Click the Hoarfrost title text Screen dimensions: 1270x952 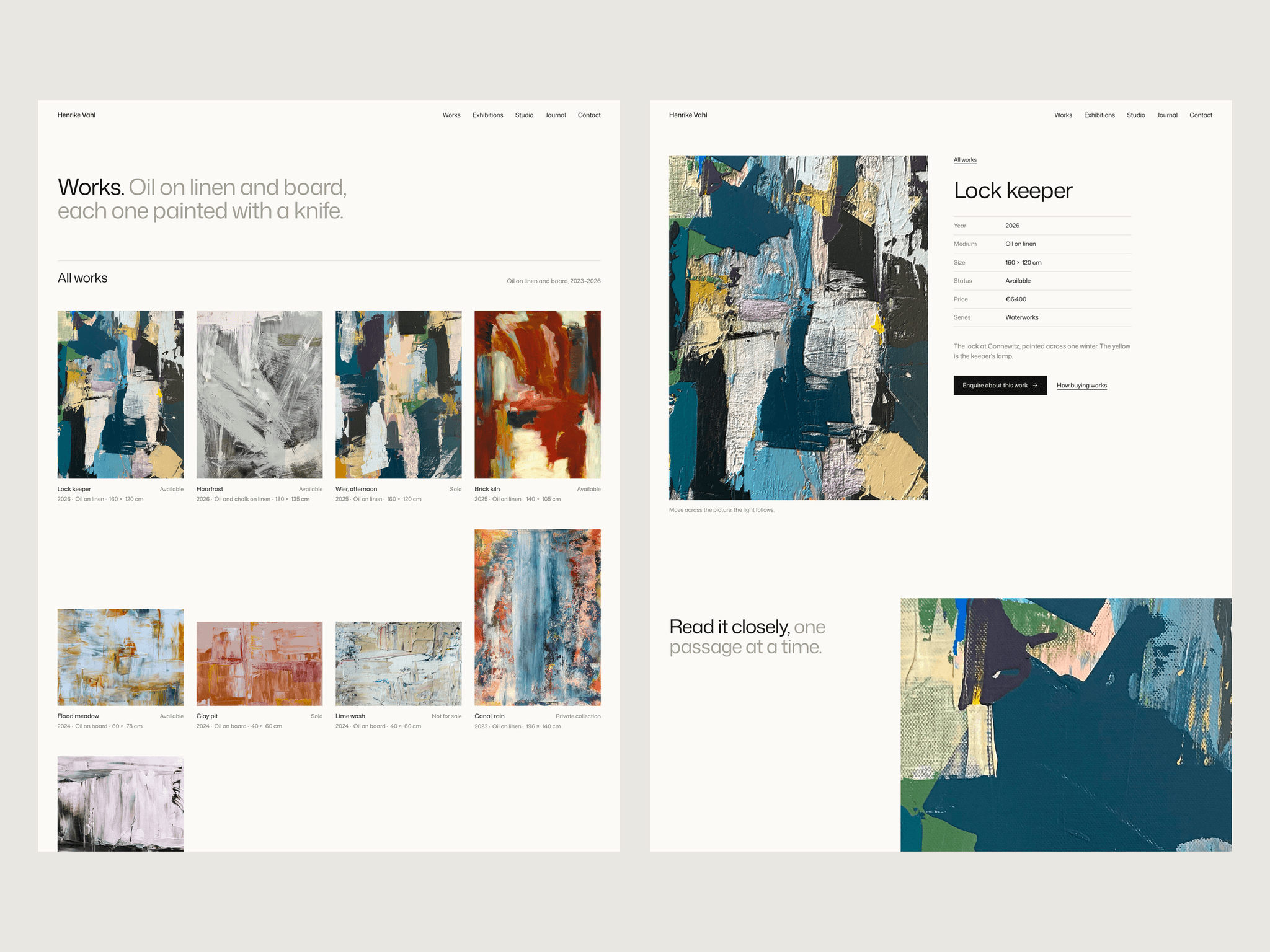[x=210, y=489]
